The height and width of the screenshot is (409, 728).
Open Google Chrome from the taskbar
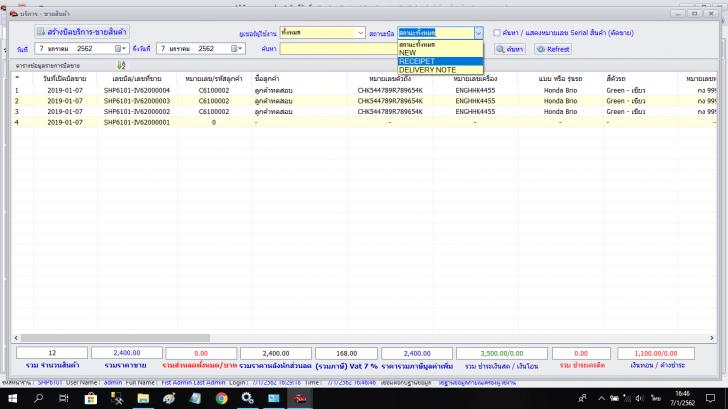click(x=221, y=398)
